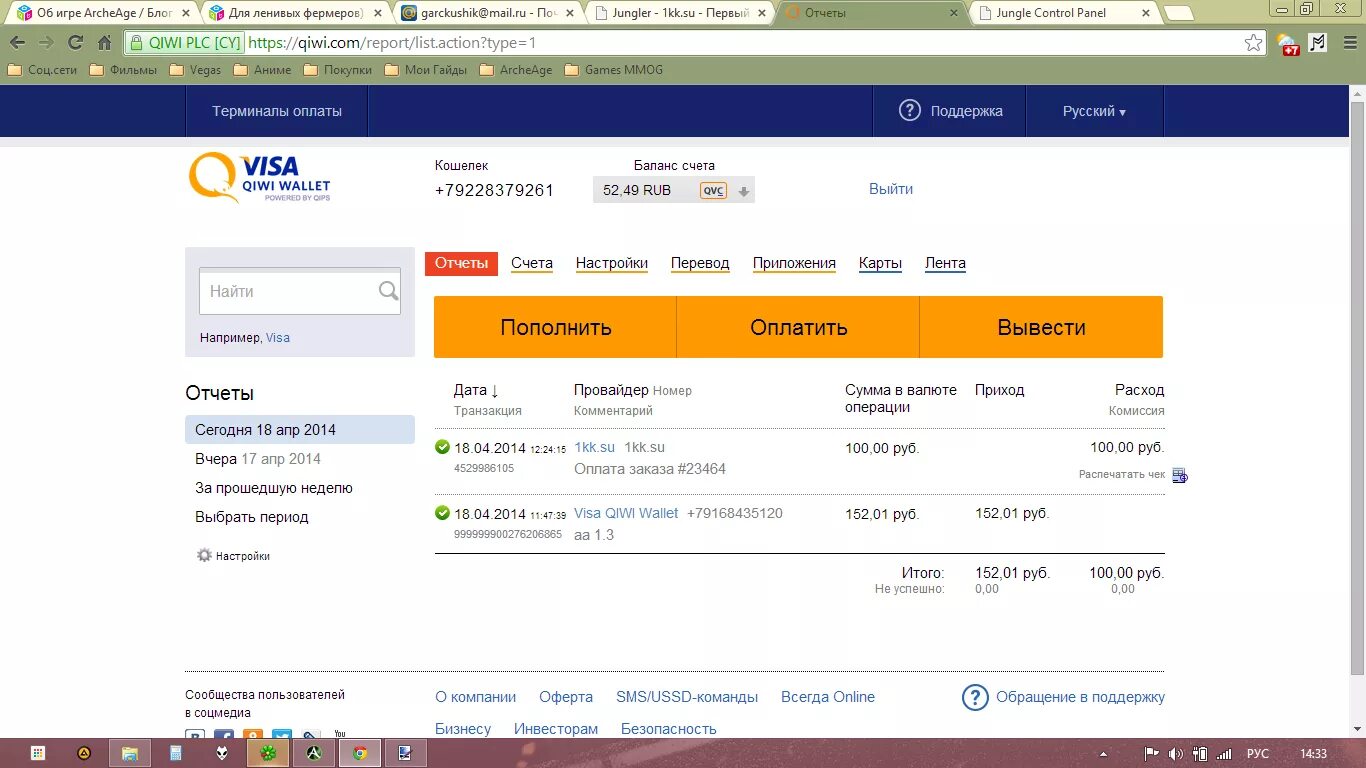Click the Visa example search link
The image size is (1366, 768).
[x=278, y=338]
